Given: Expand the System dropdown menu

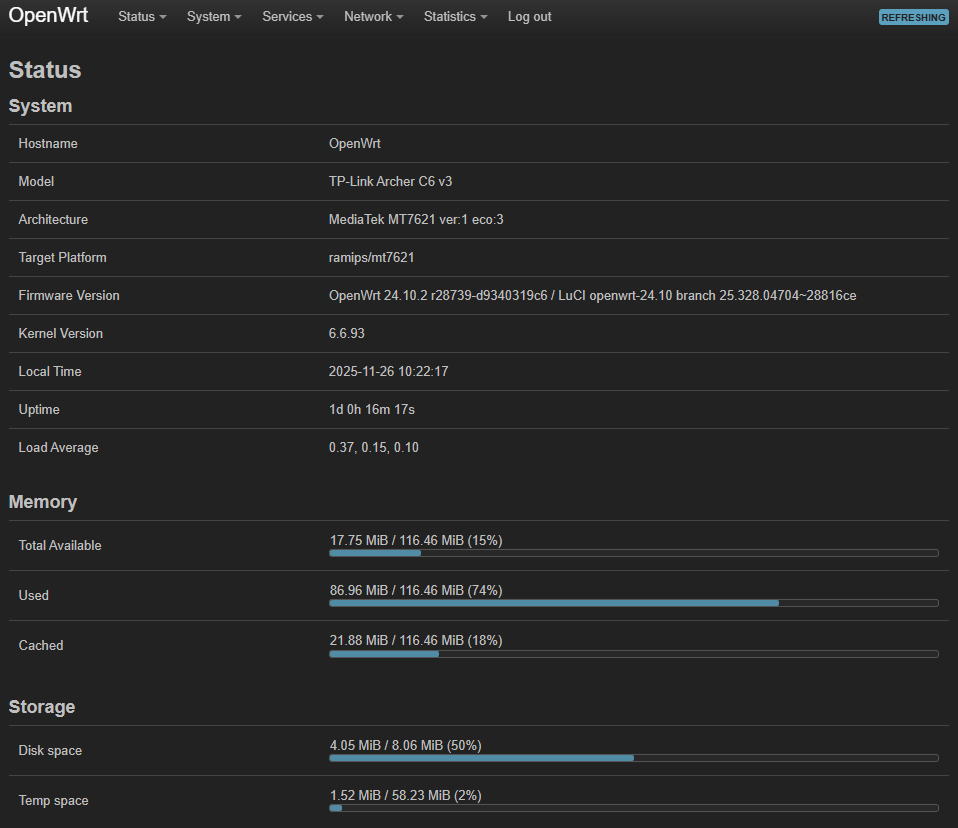Looking at the screenshot, I should pos(213,17).
